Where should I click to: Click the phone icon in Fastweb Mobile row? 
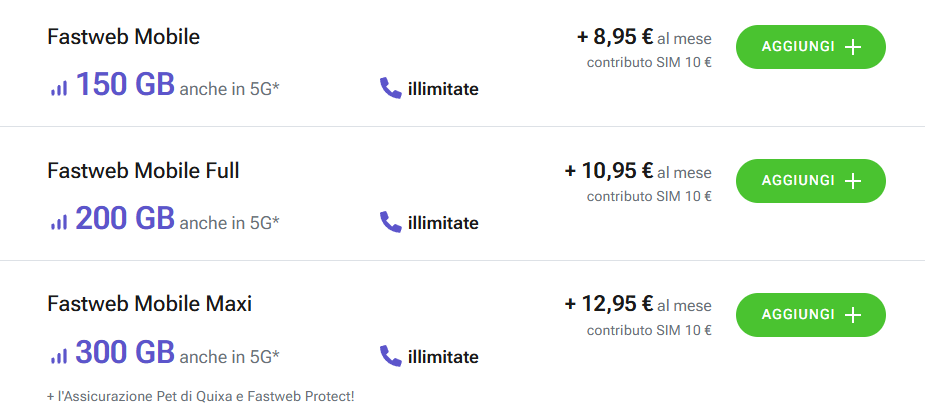click(391, 88)
